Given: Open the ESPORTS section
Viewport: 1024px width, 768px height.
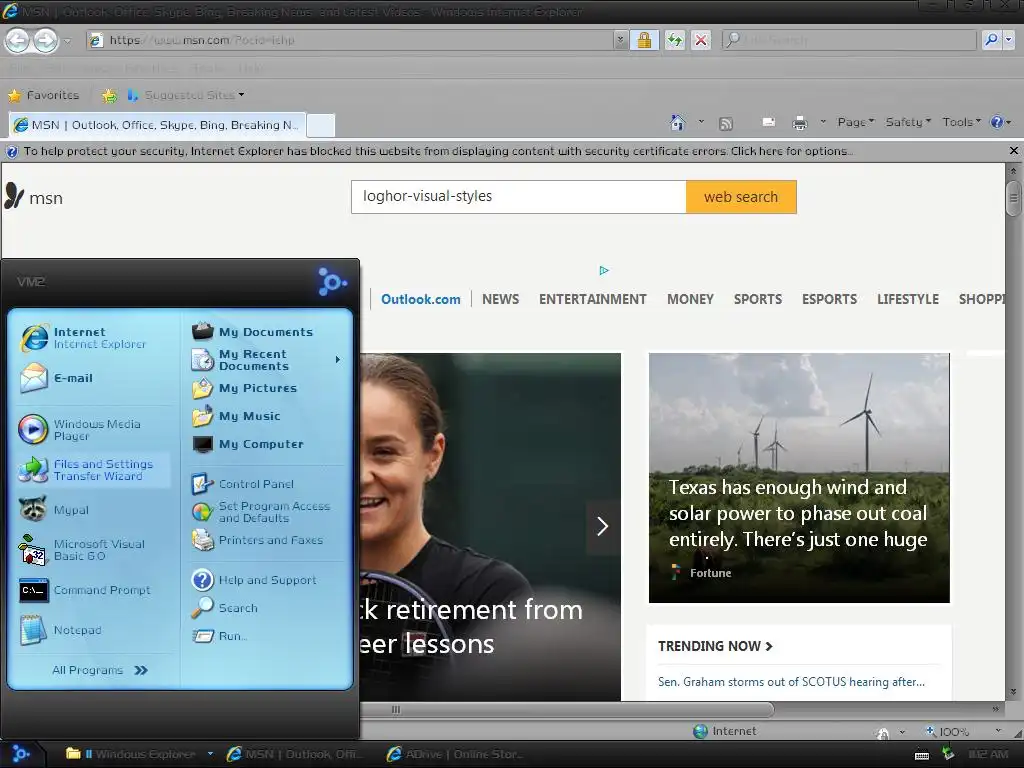Looking at the screenshot, I should pyautogui.click(x=829, y=299).
